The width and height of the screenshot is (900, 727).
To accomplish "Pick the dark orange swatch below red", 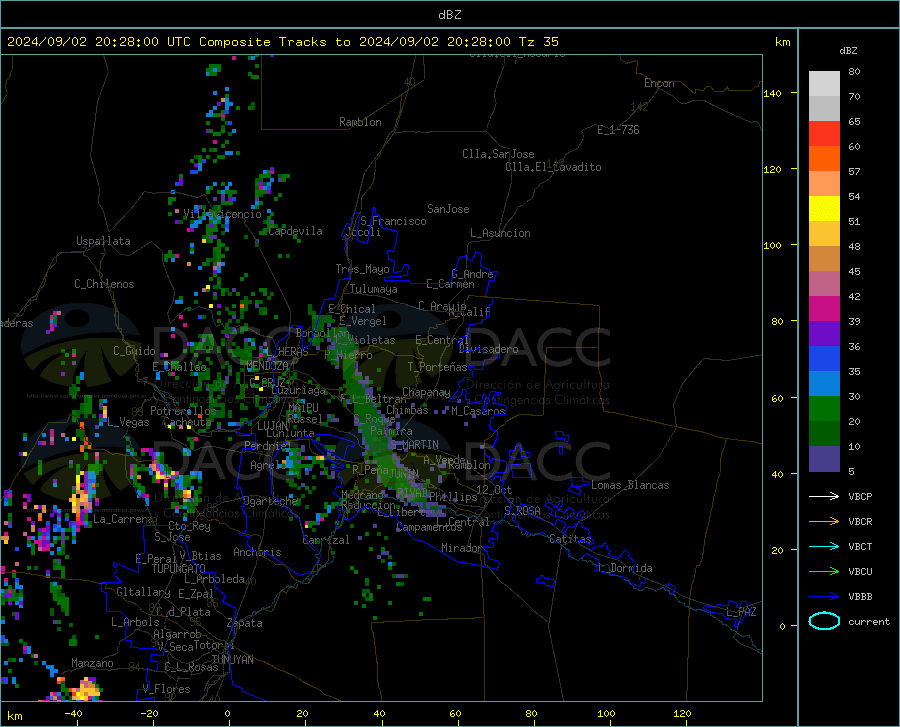I will (824, 158).
